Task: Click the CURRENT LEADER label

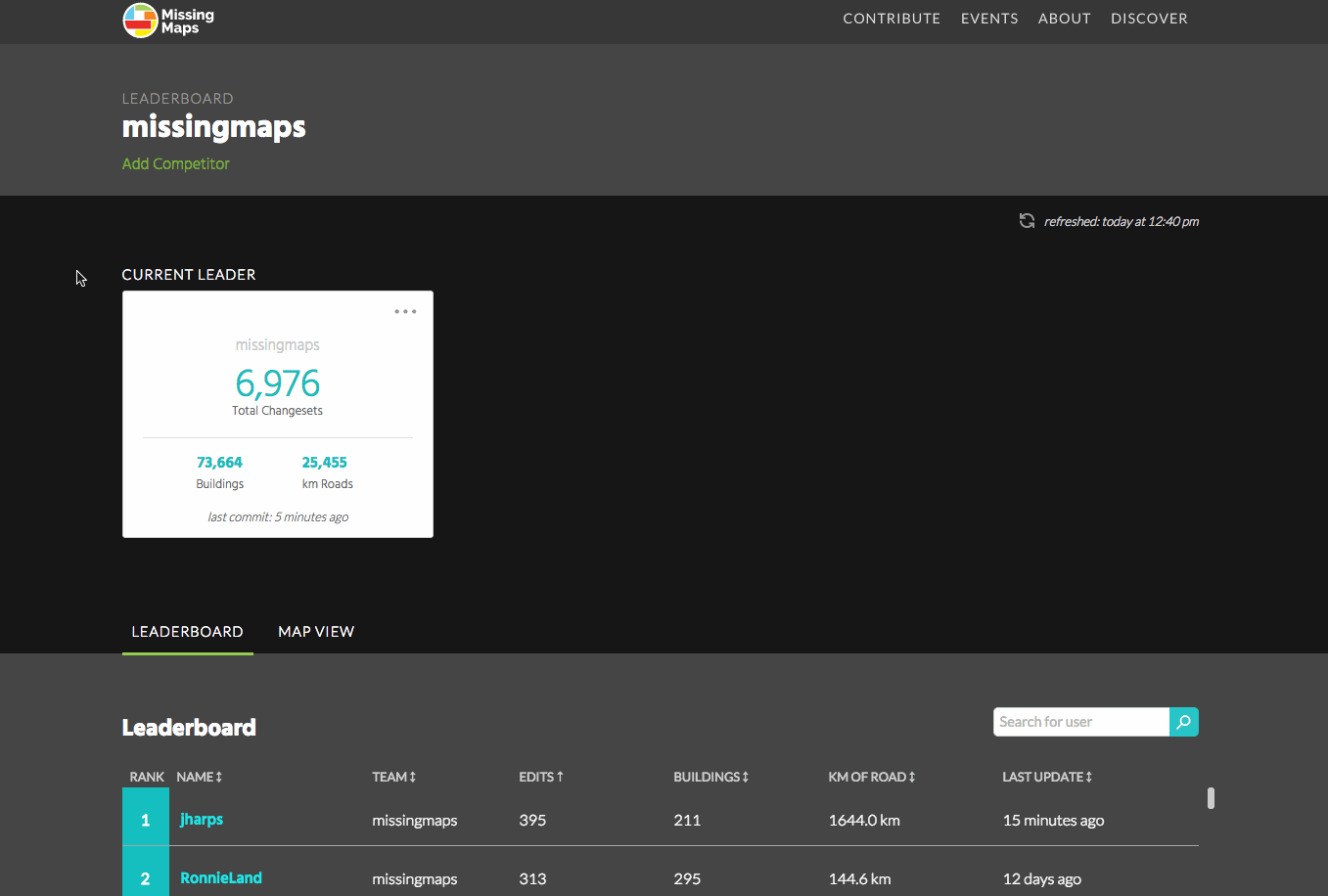Action: click(189, 275)
